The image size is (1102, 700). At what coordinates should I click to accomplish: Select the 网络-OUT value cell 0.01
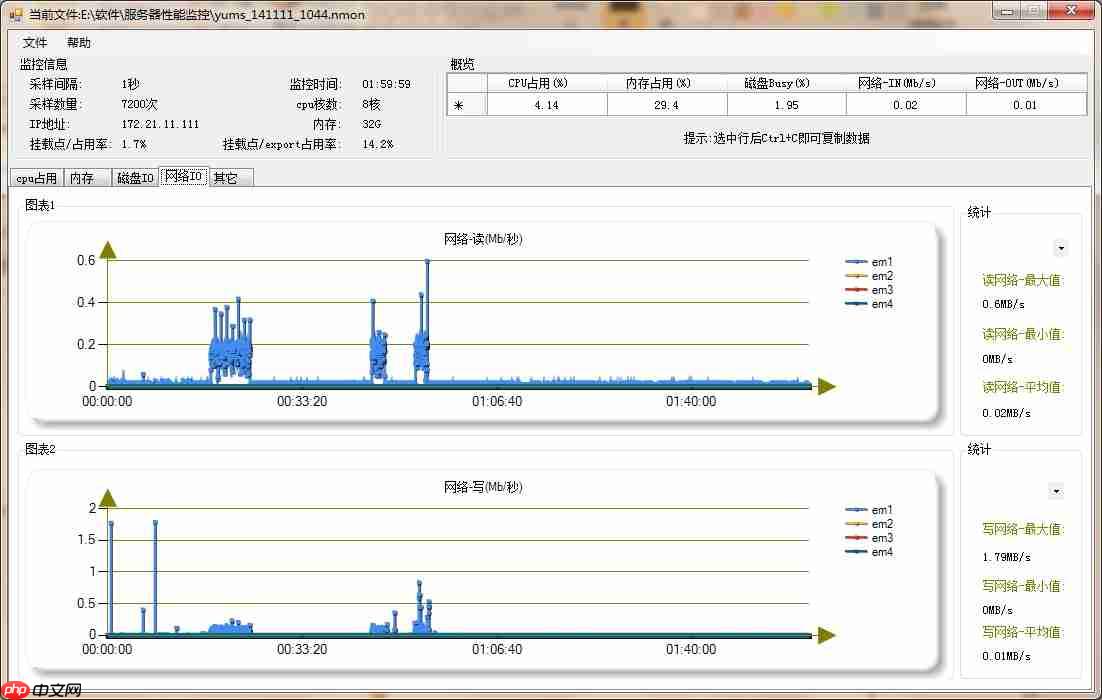[x=1025, y=105]
